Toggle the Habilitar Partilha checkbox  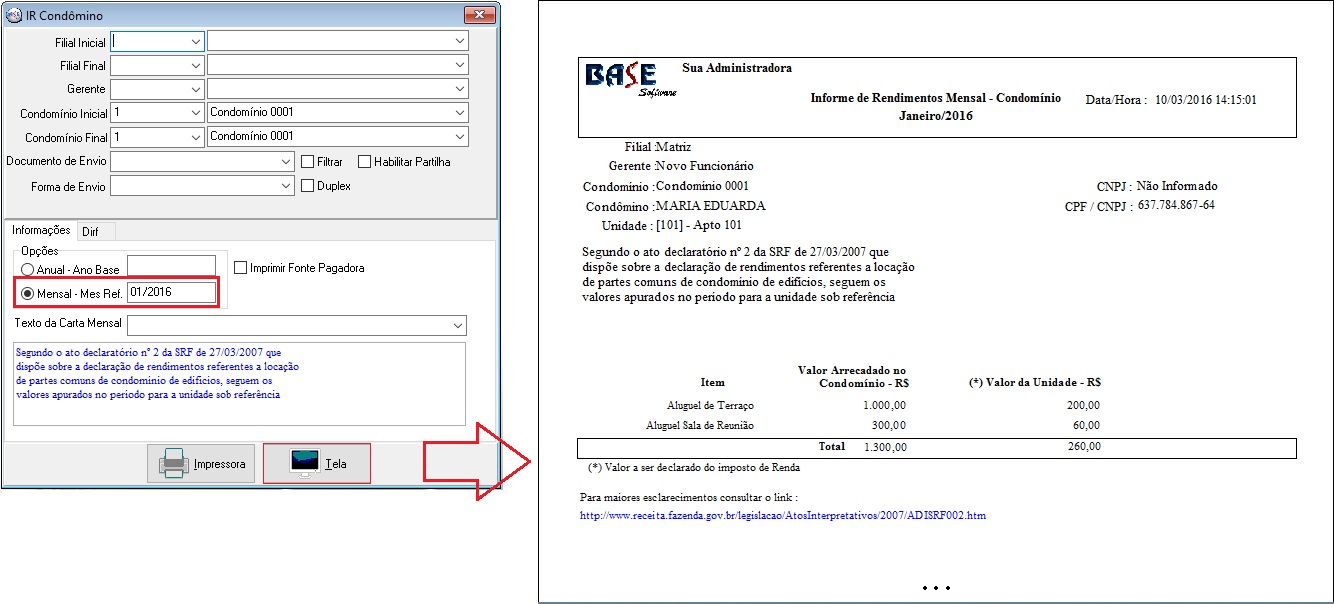click(x=365, y=161)
